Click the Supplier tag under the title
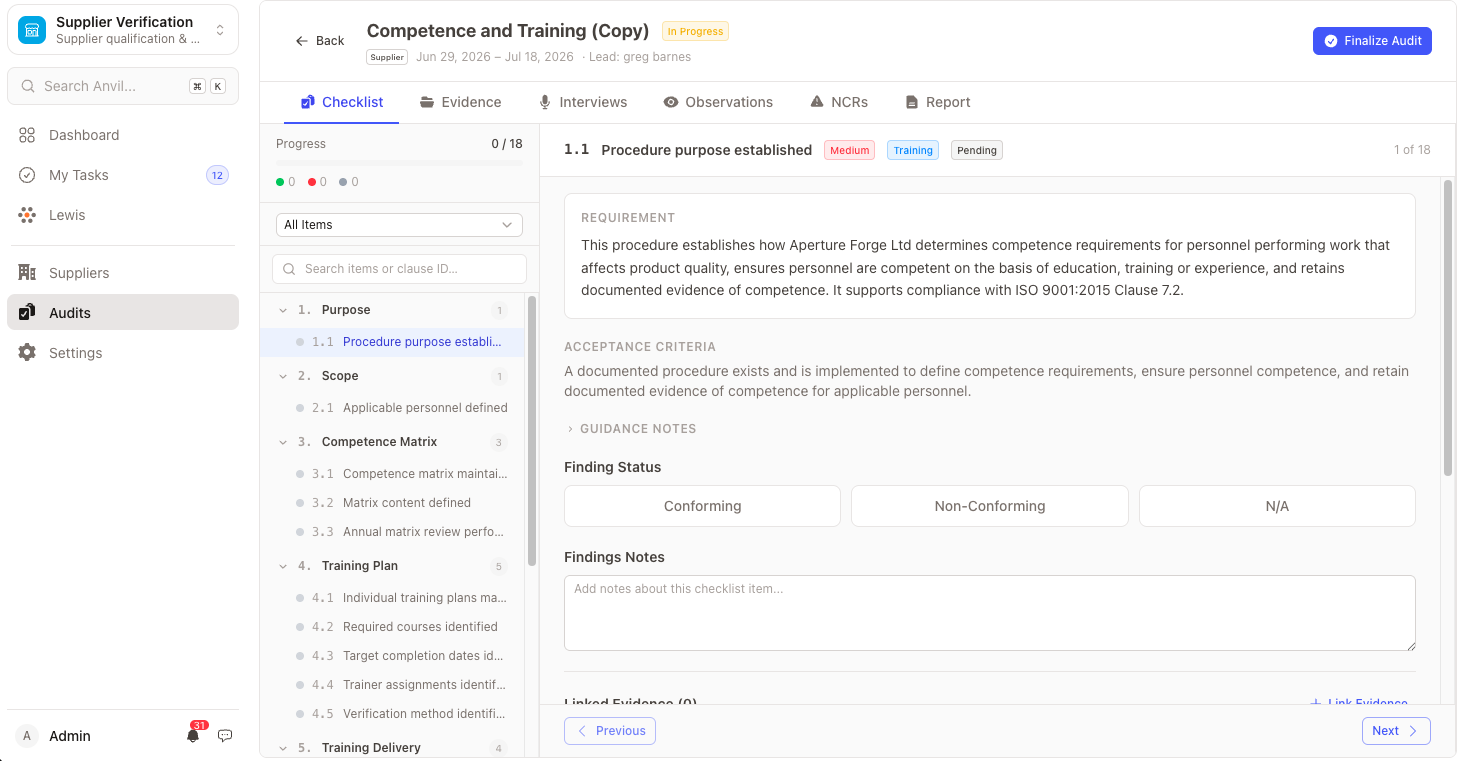The image size is (1458, 761). click(x=387, y=57)
